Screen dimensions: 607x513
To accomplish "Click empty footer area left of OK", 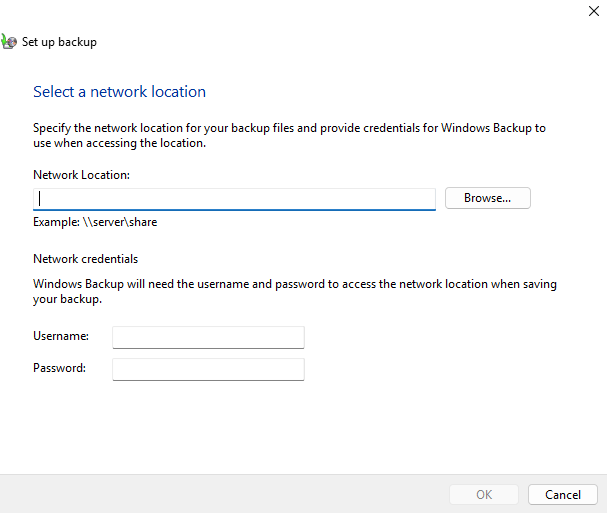I will [220, 494].
